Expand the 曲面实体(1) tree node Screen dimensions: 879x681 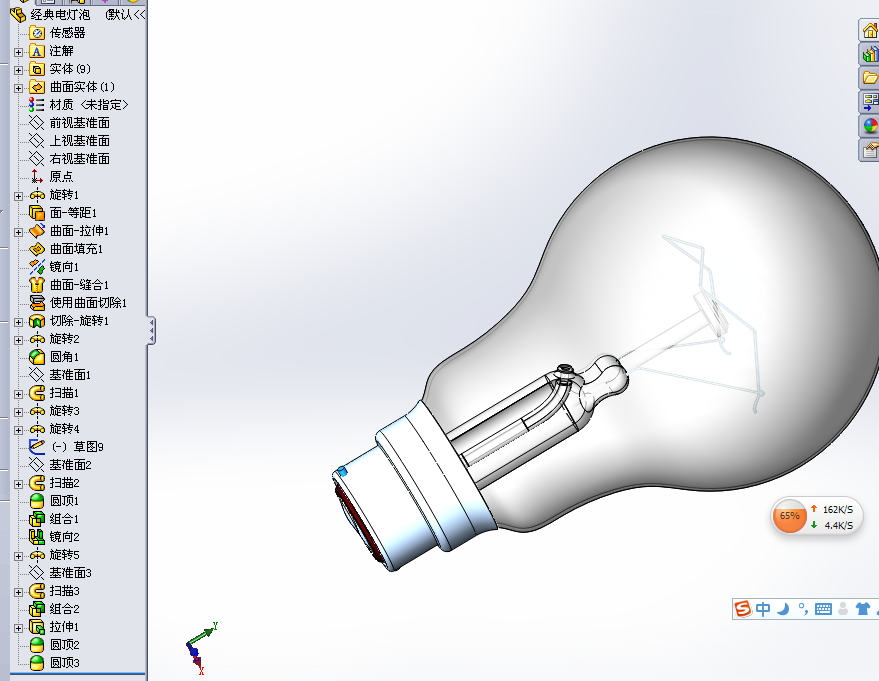click(18, 88)
